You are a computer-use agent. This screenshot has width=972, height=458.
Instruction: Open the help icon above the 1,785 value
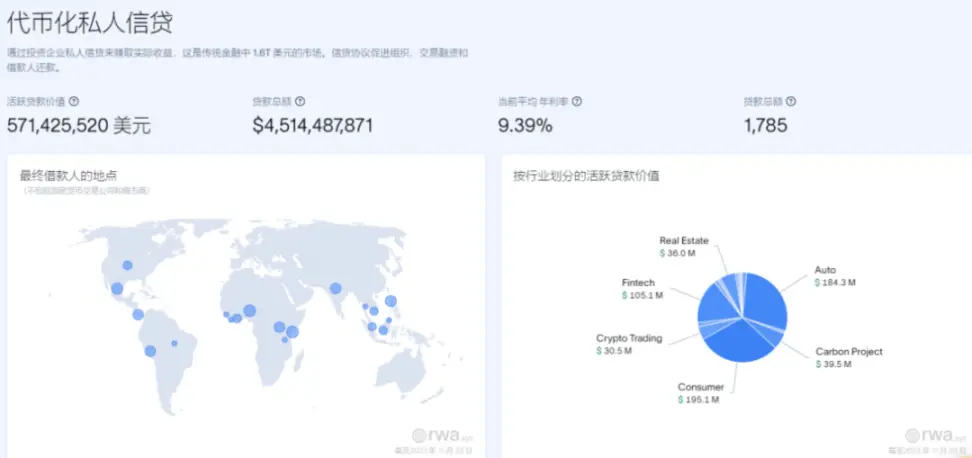[791, 102]
